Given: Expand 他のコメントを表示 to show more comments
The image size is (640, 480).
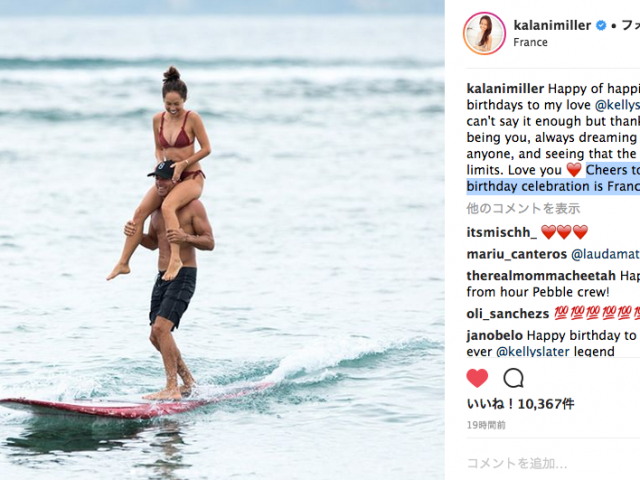Looking at the screenshot, I should point(523,209).
